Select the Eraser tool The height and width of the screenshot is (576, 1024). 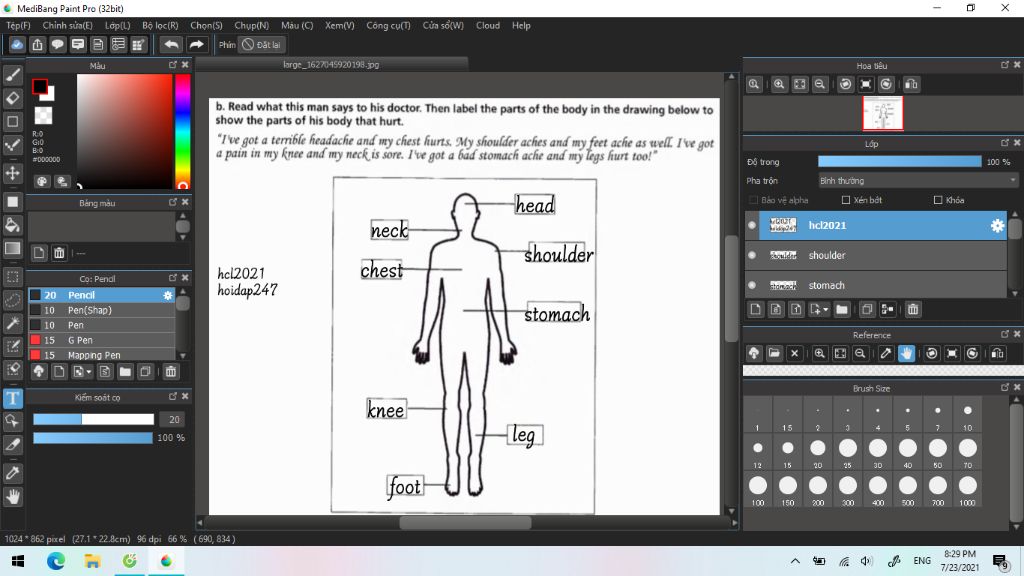coord(12,99)
